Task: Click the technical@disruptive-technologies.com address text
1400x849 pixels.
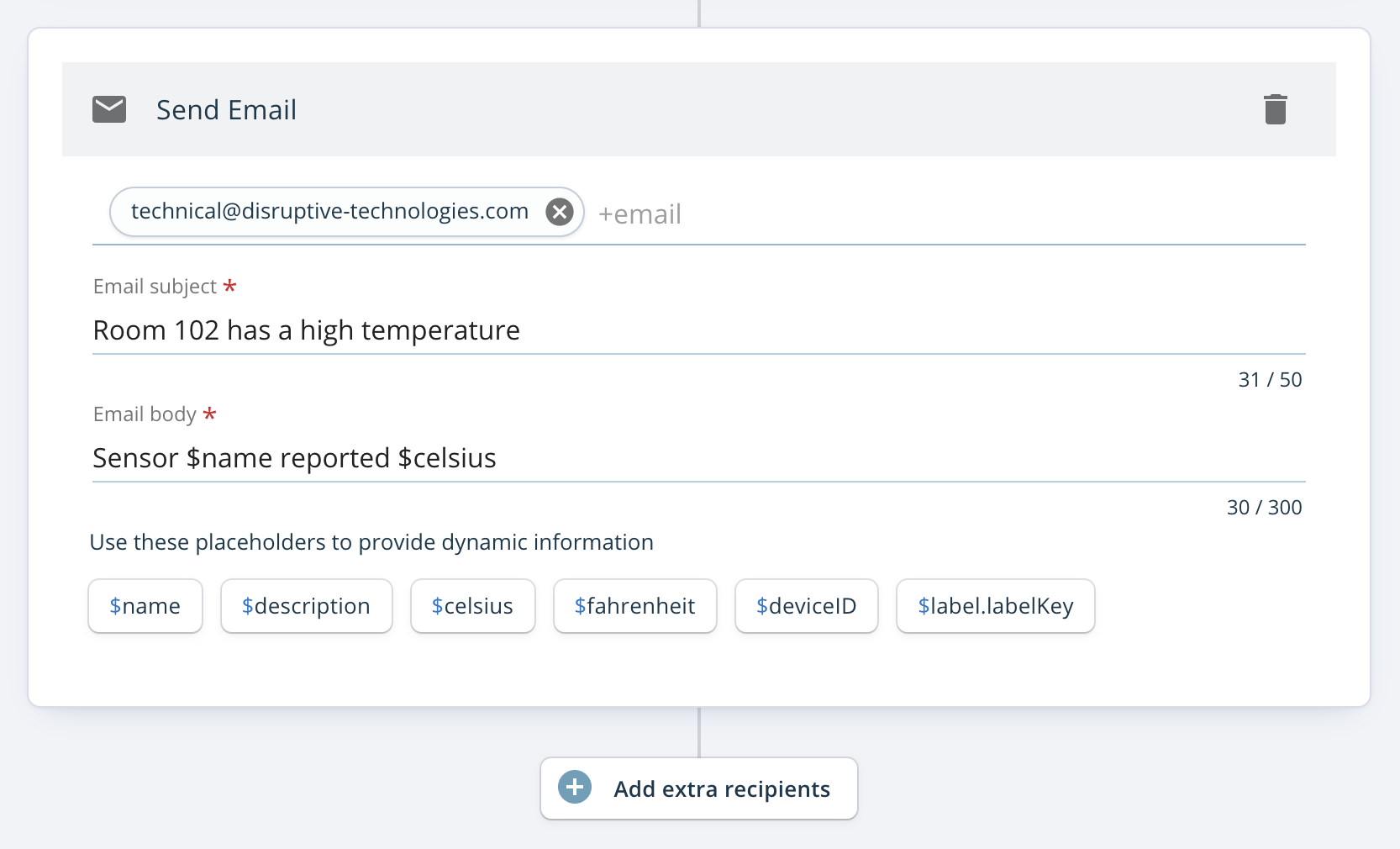Action: point(329,211)
